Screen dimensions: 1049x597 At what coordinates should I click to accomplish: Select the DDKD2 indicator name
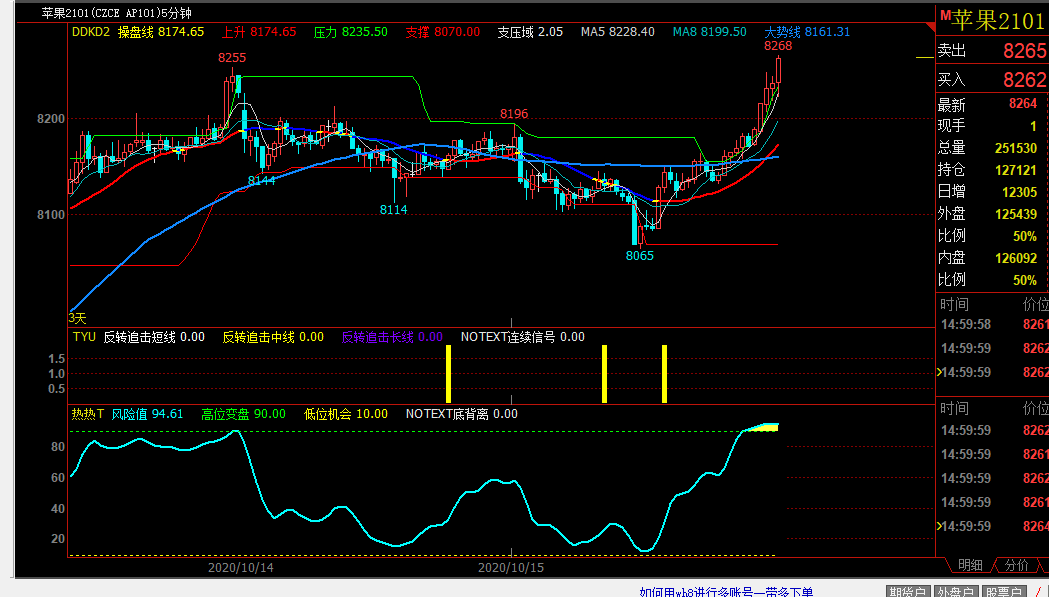[91, 32]
